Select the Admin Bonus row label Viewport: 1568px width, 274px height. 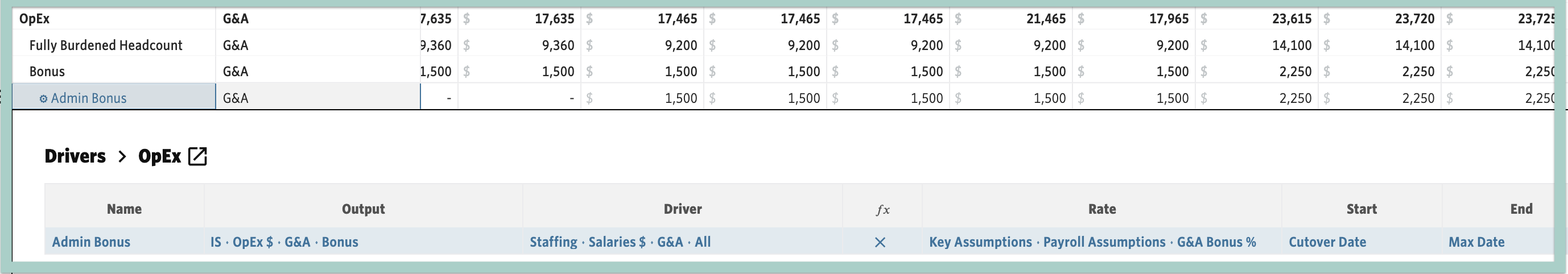point(88,98)
